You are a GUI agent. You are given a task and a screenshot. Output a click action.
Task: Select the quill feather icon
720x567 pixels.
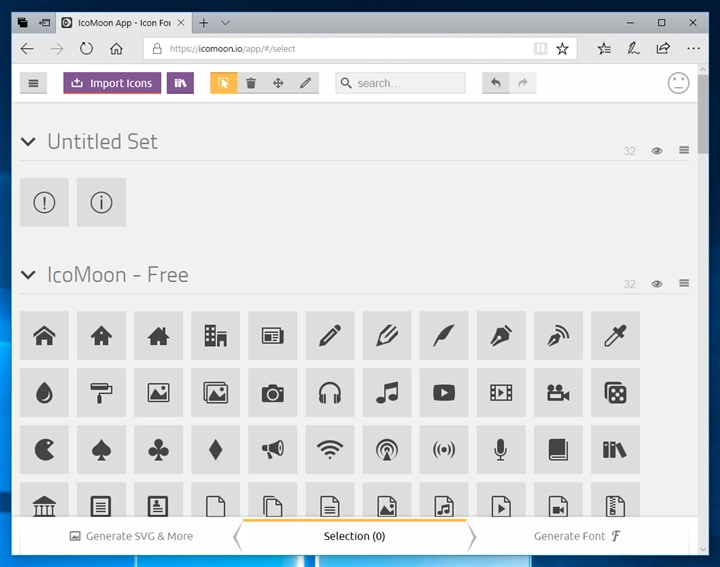(444, 336)
